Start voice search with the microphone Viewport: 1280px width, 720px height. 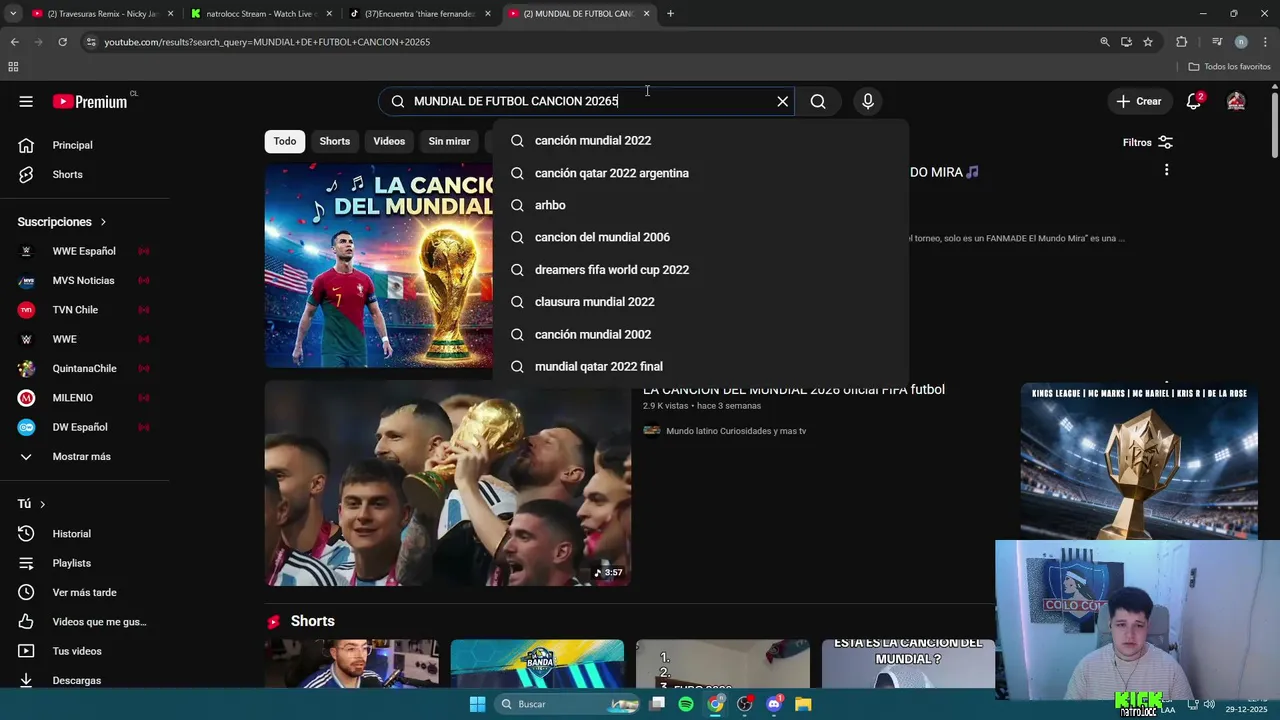click(x=868, y=101)
